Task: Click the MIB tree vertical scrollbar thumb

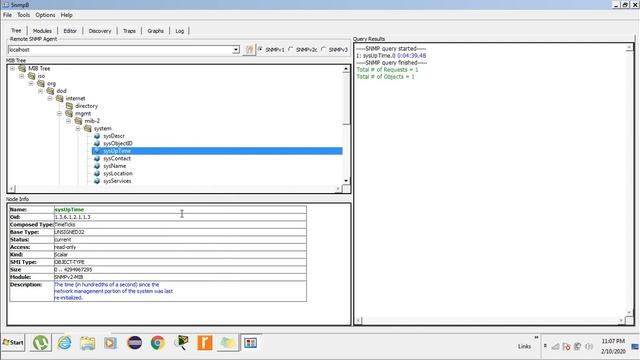Action: pos(346,99)
